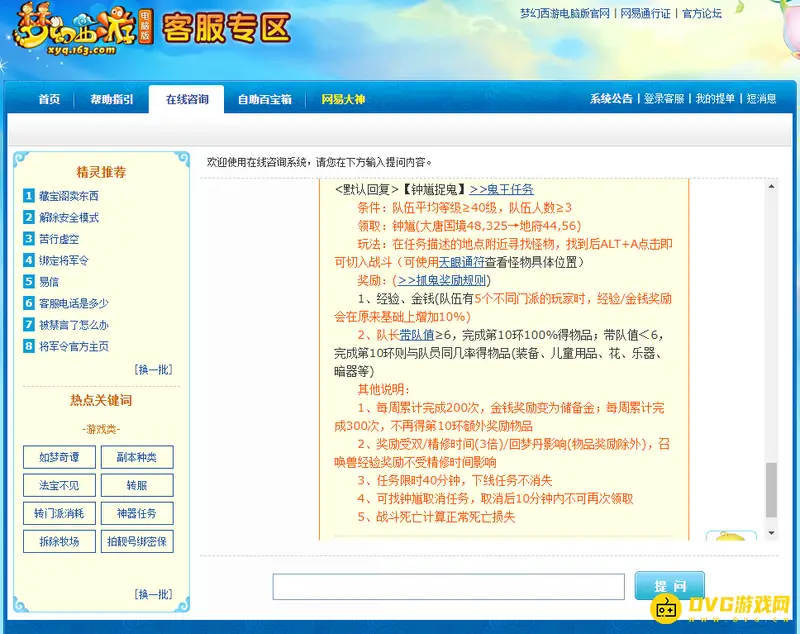Open the 天眼通符 link in reply
Screen dimensions: 800x634
pyautogui.click(x=462, y=262)
